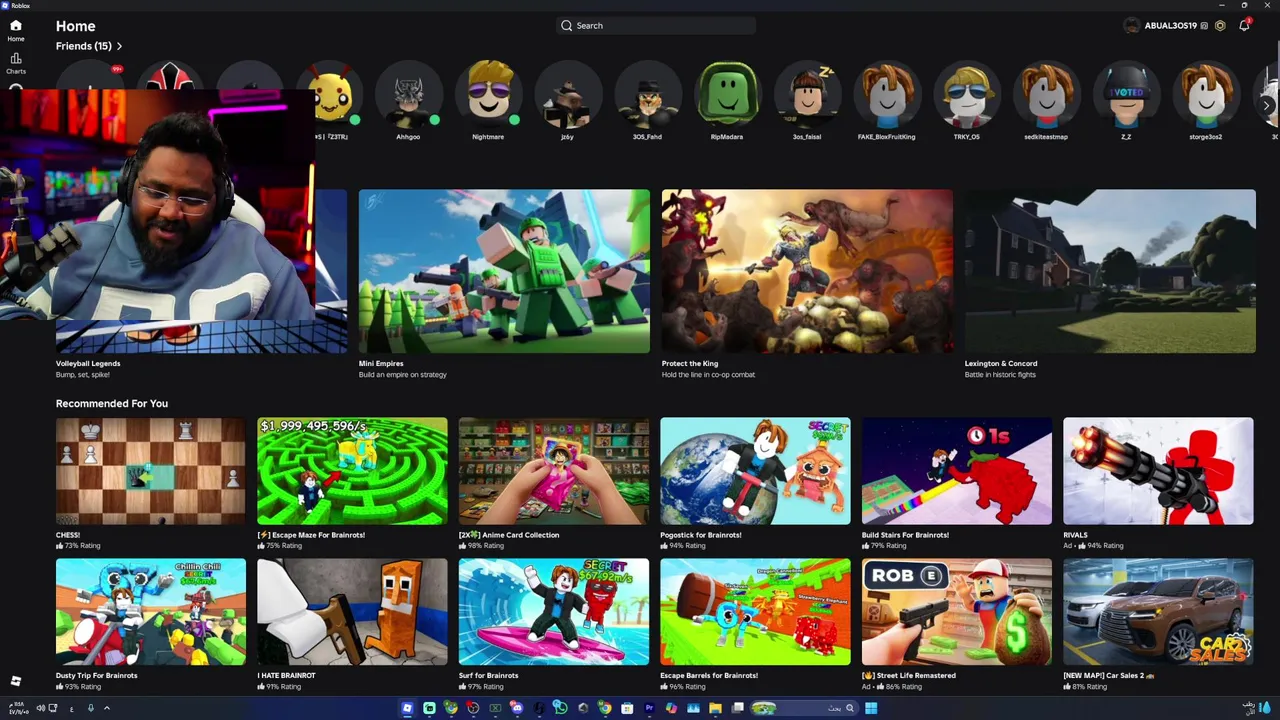Show more friends with carousel arrow

click(1266, 106)
